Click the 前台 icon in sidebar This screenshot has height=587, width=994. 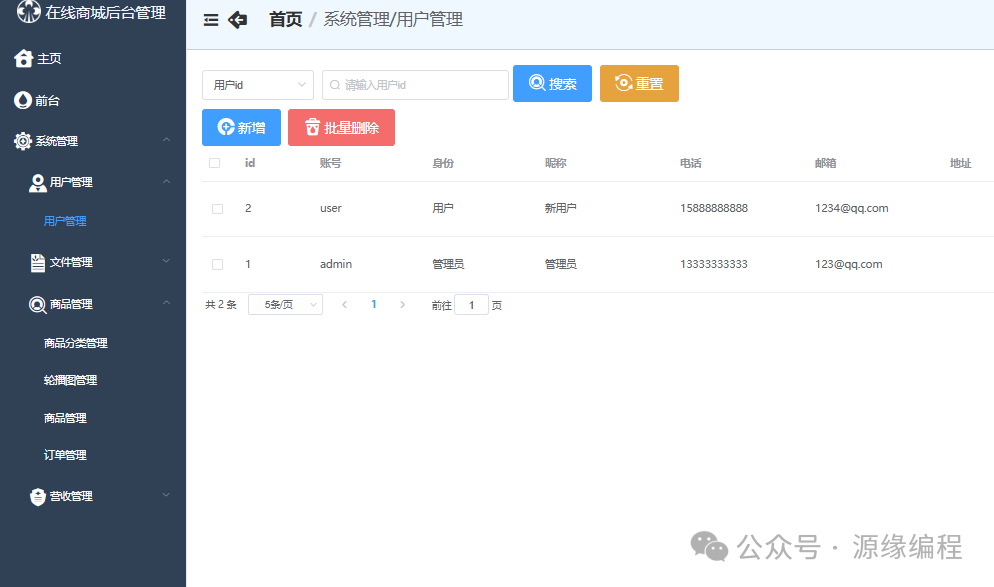22,100
